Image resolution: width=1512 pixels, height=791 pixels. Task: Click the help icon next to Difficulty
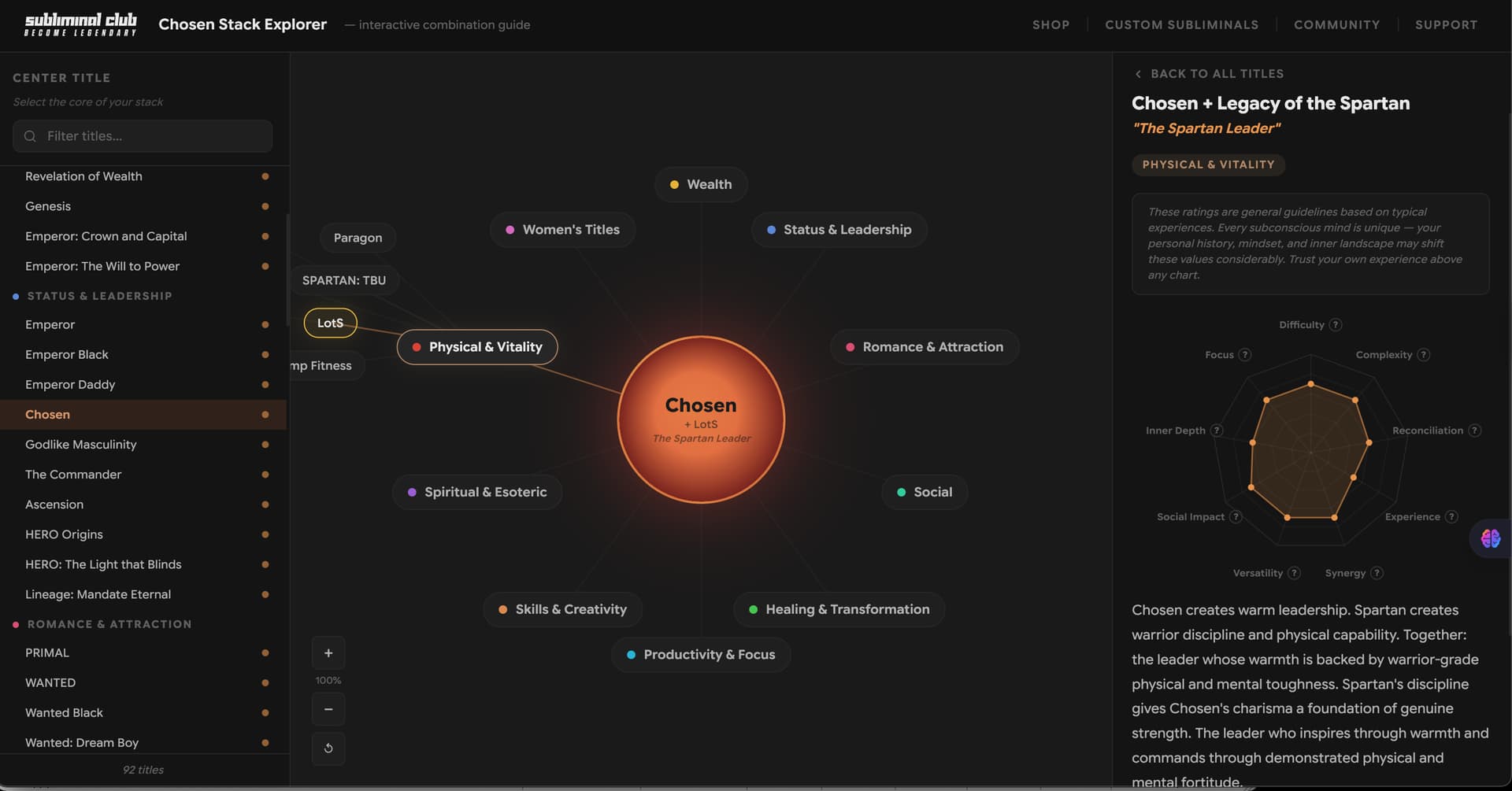pos(1336,325)
